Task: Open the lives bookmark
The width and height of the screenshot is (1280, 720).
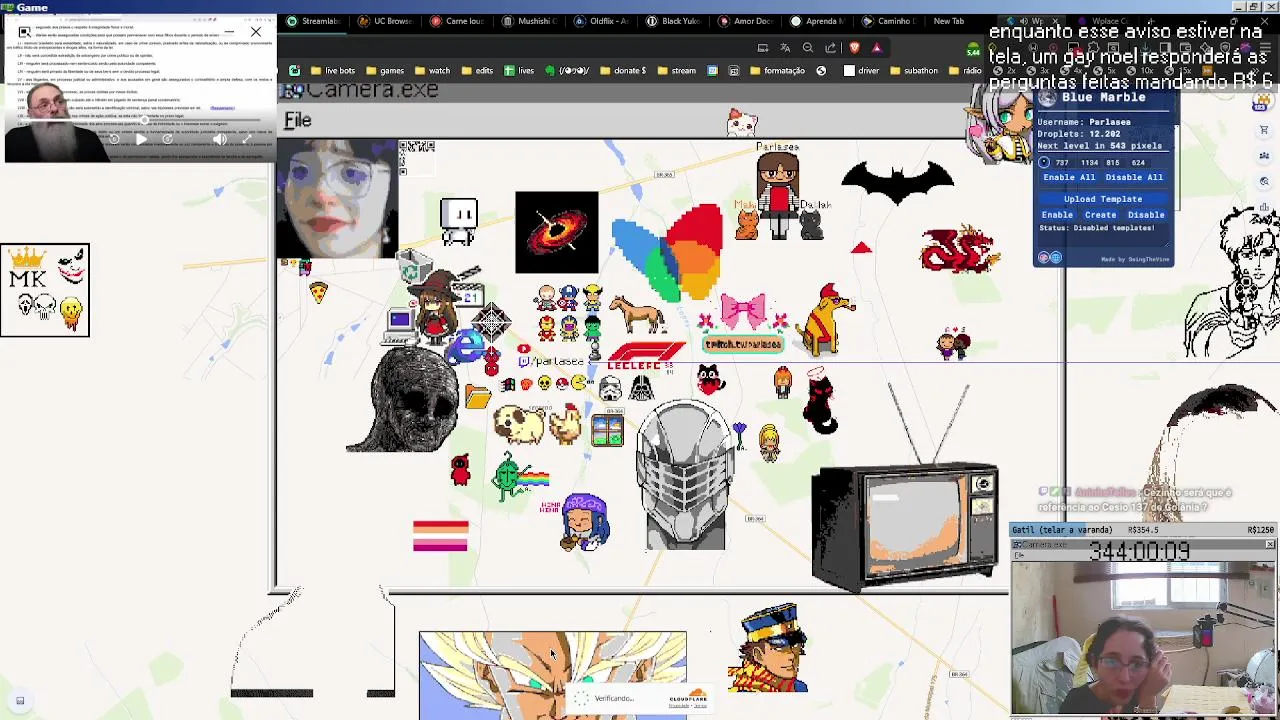Action: pyautogui.click(x=519, y=71)
